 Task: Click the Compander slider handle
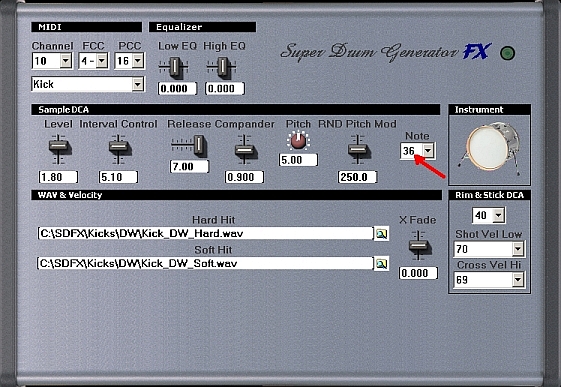tap(245, 150)
